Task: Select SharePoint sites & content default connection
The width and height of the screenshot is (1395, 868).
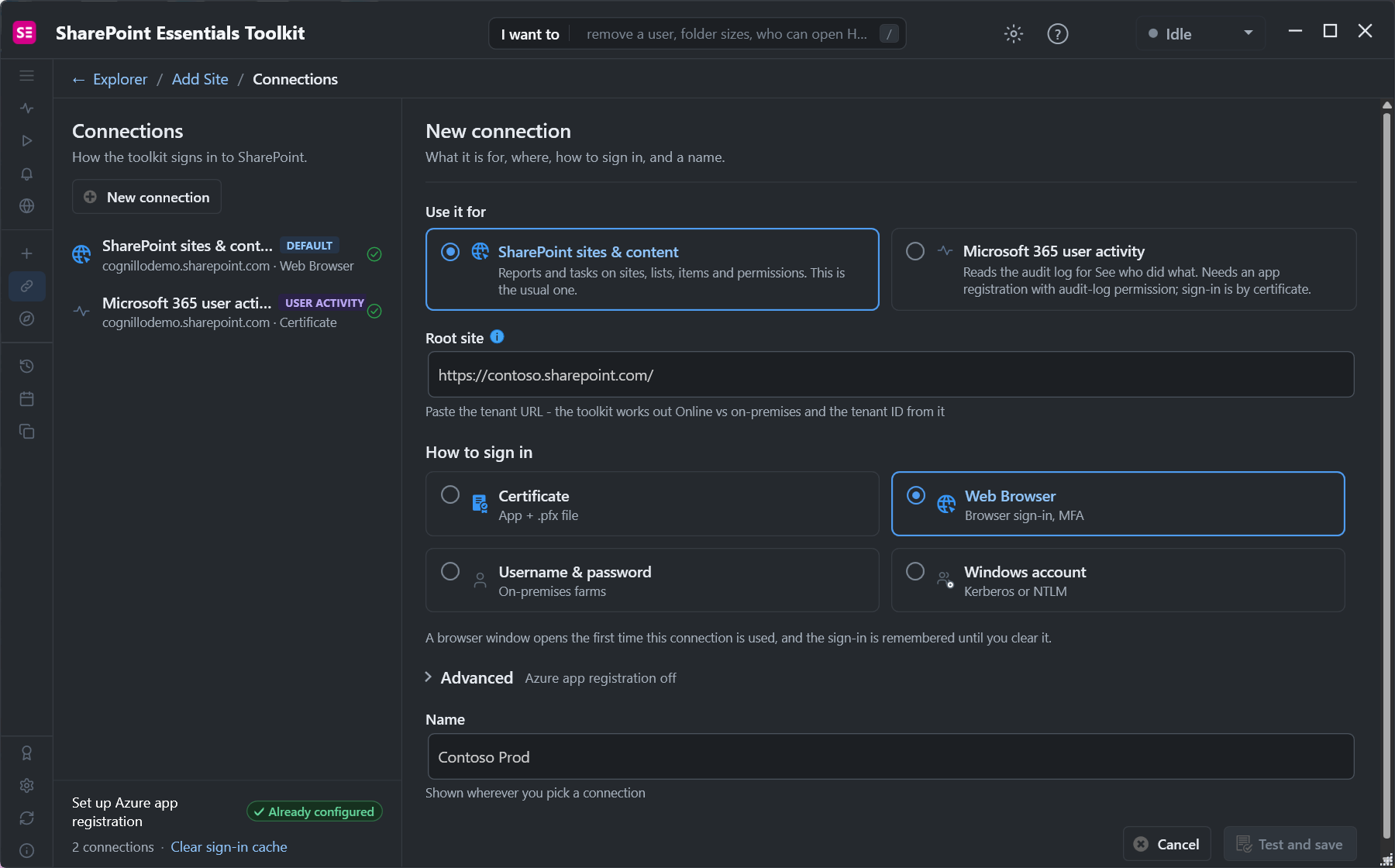Action: pos(227,255)
